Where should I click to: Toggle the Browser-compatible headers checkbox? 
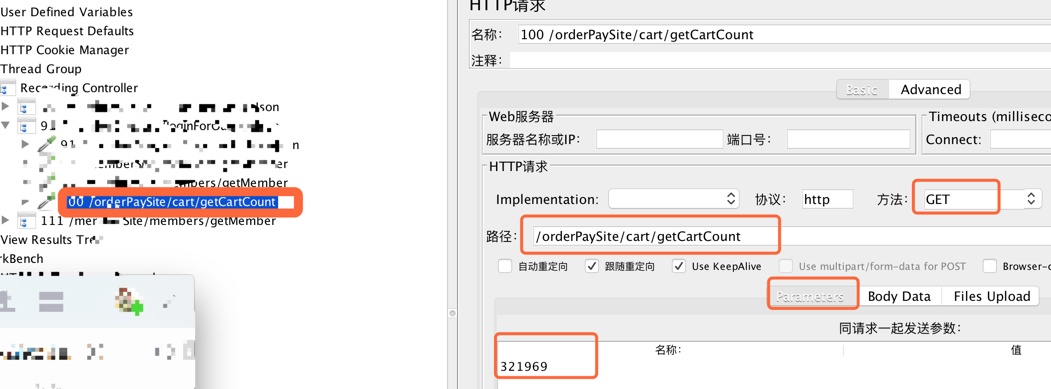990,266
